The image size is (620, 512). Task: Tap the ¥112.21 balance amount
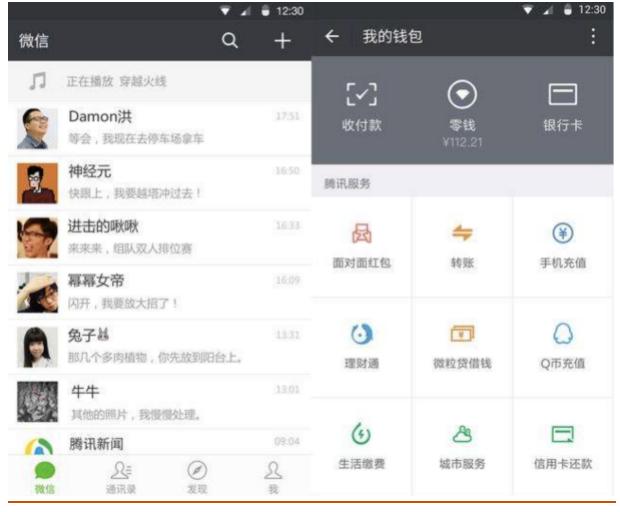(462, 142)
